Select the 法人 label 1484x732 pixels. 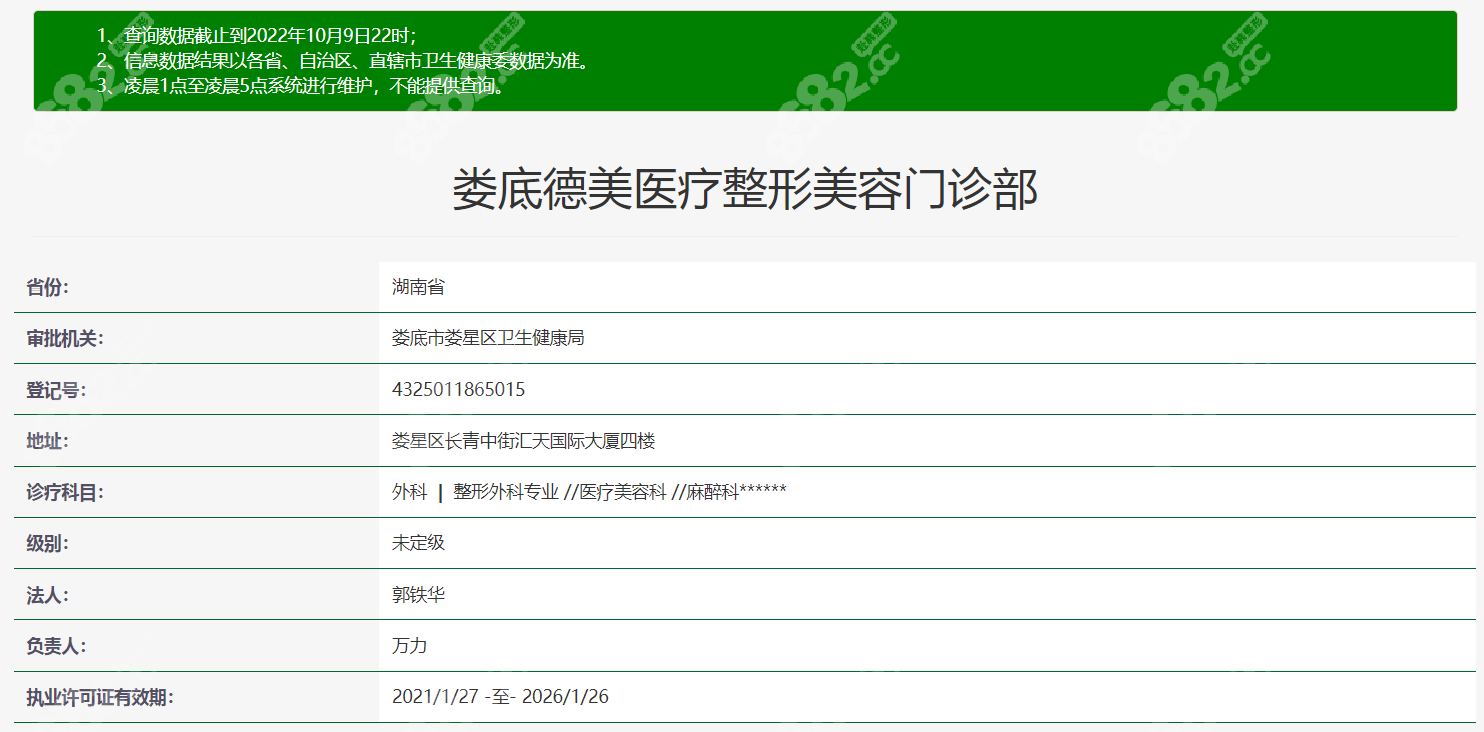47,595
